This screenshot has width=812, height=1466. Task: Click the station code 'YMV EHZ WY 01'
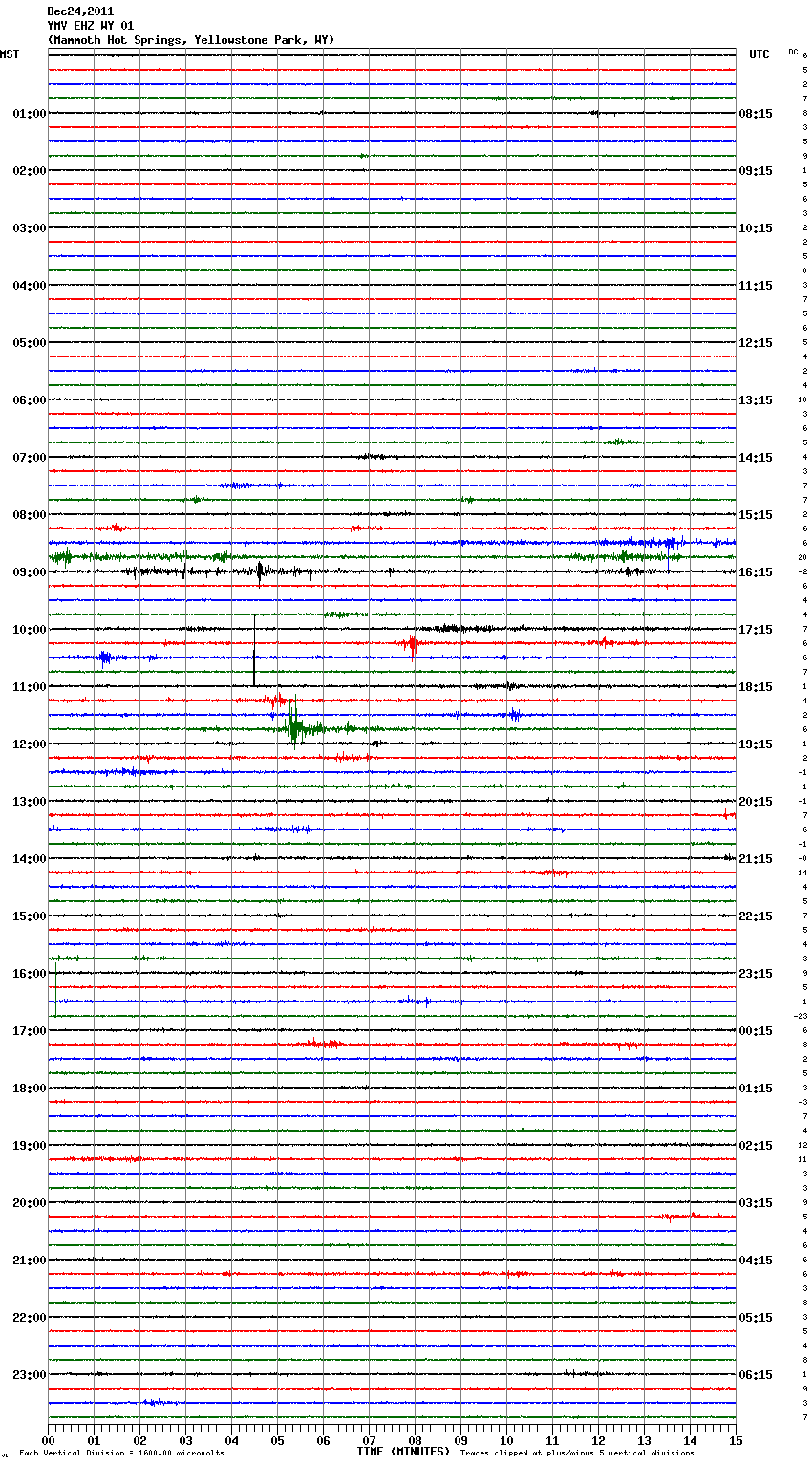click(91, 26)
